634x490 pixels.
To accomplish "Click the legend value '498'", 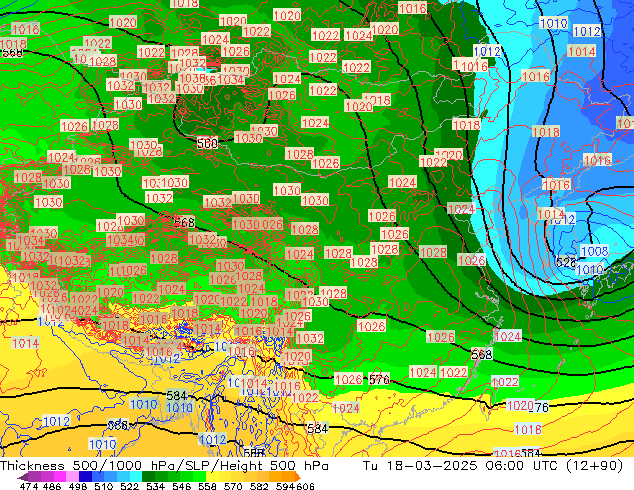I will 78,486.
